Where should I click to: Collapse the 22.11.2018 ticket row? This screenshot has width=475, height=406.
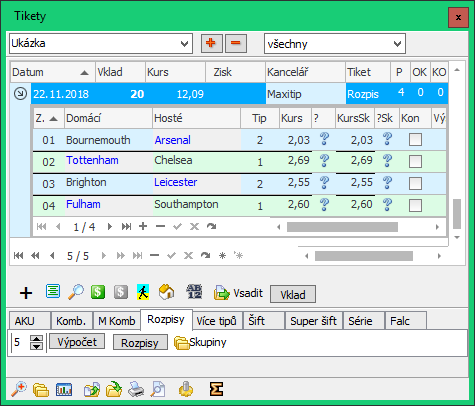coord(20,94)
